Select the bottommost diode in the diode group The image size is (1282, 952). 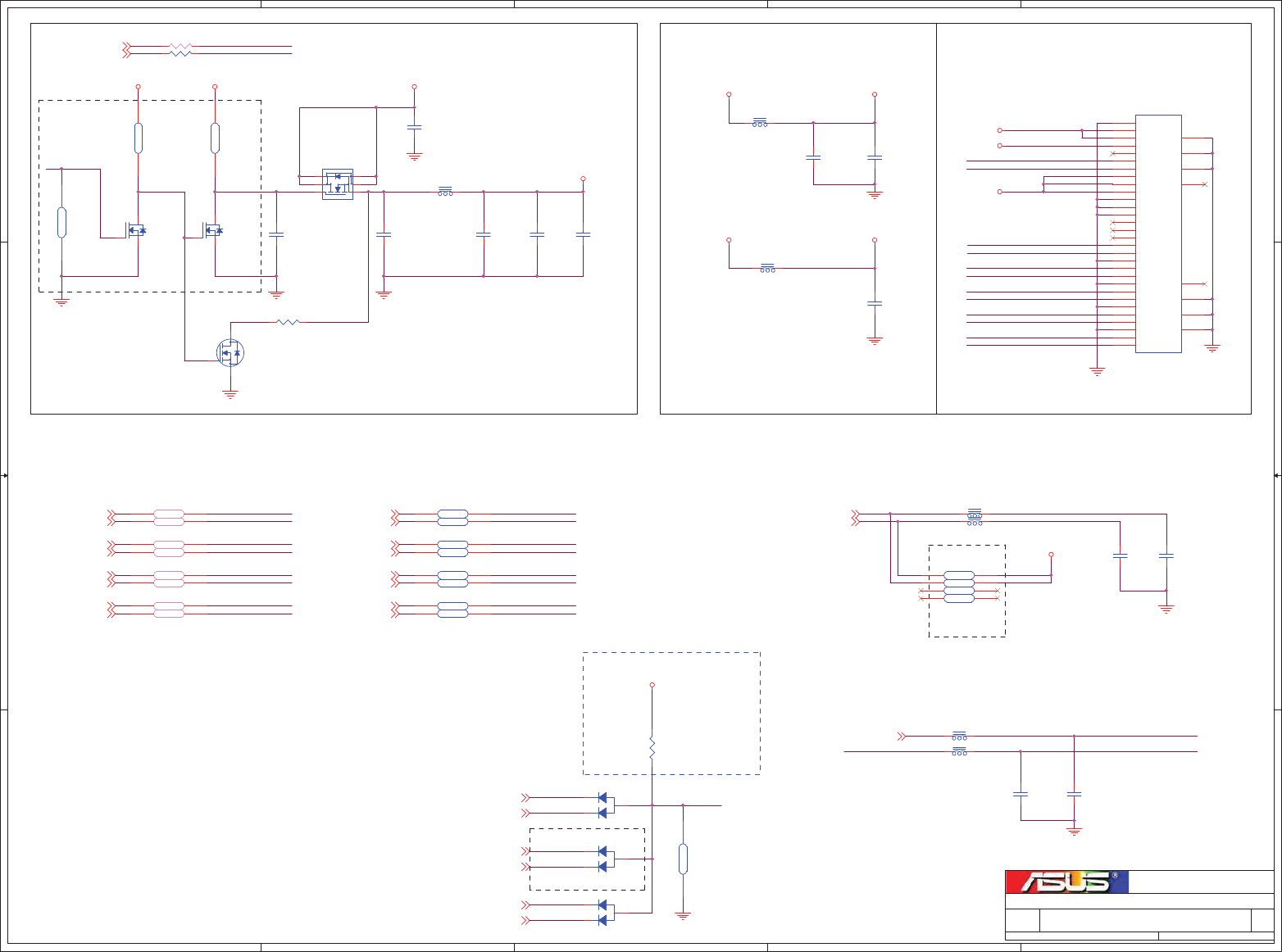pos(602,921)
